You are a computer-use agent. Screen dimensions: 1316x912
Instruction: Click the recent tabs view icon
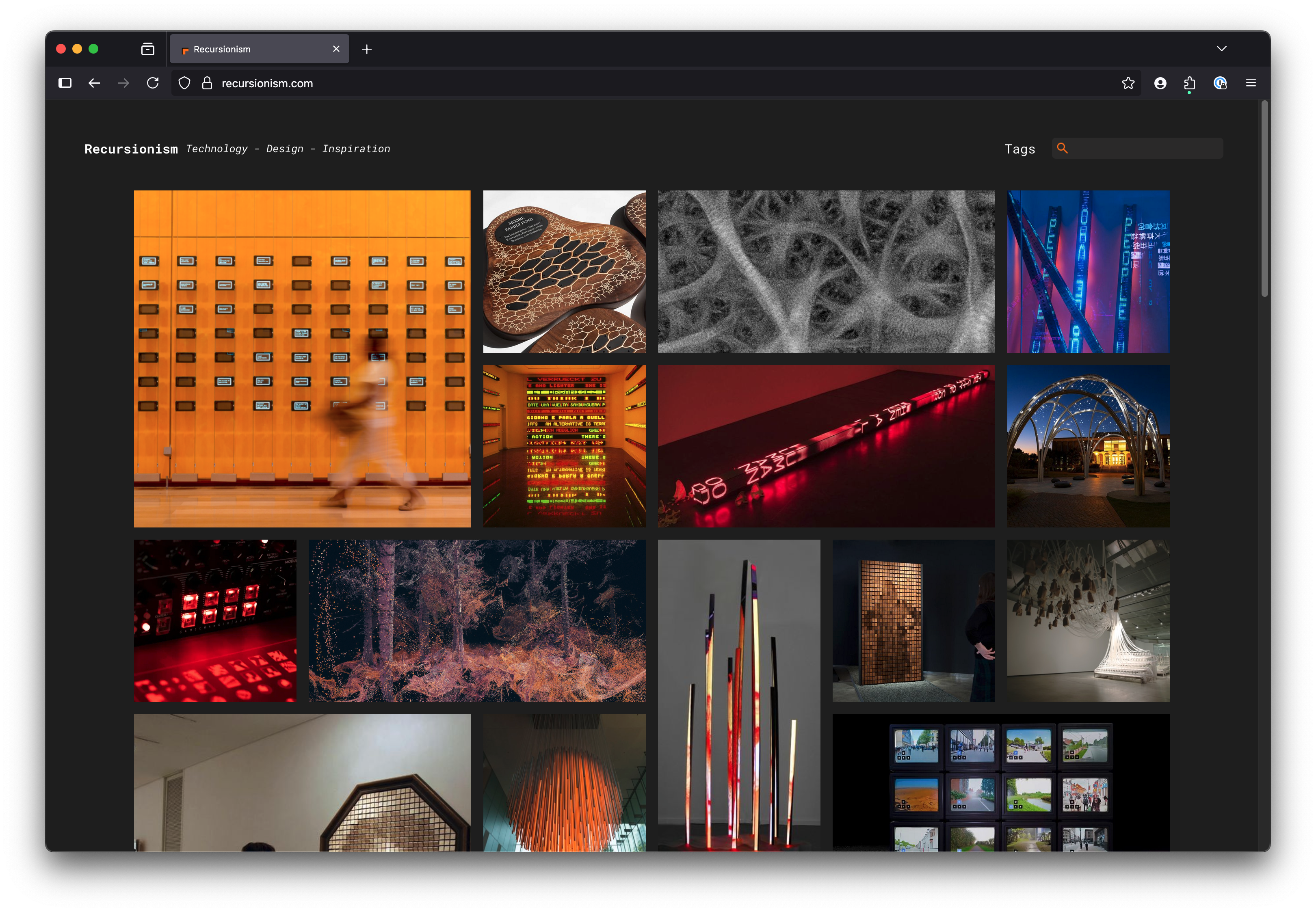coord(147,49)
